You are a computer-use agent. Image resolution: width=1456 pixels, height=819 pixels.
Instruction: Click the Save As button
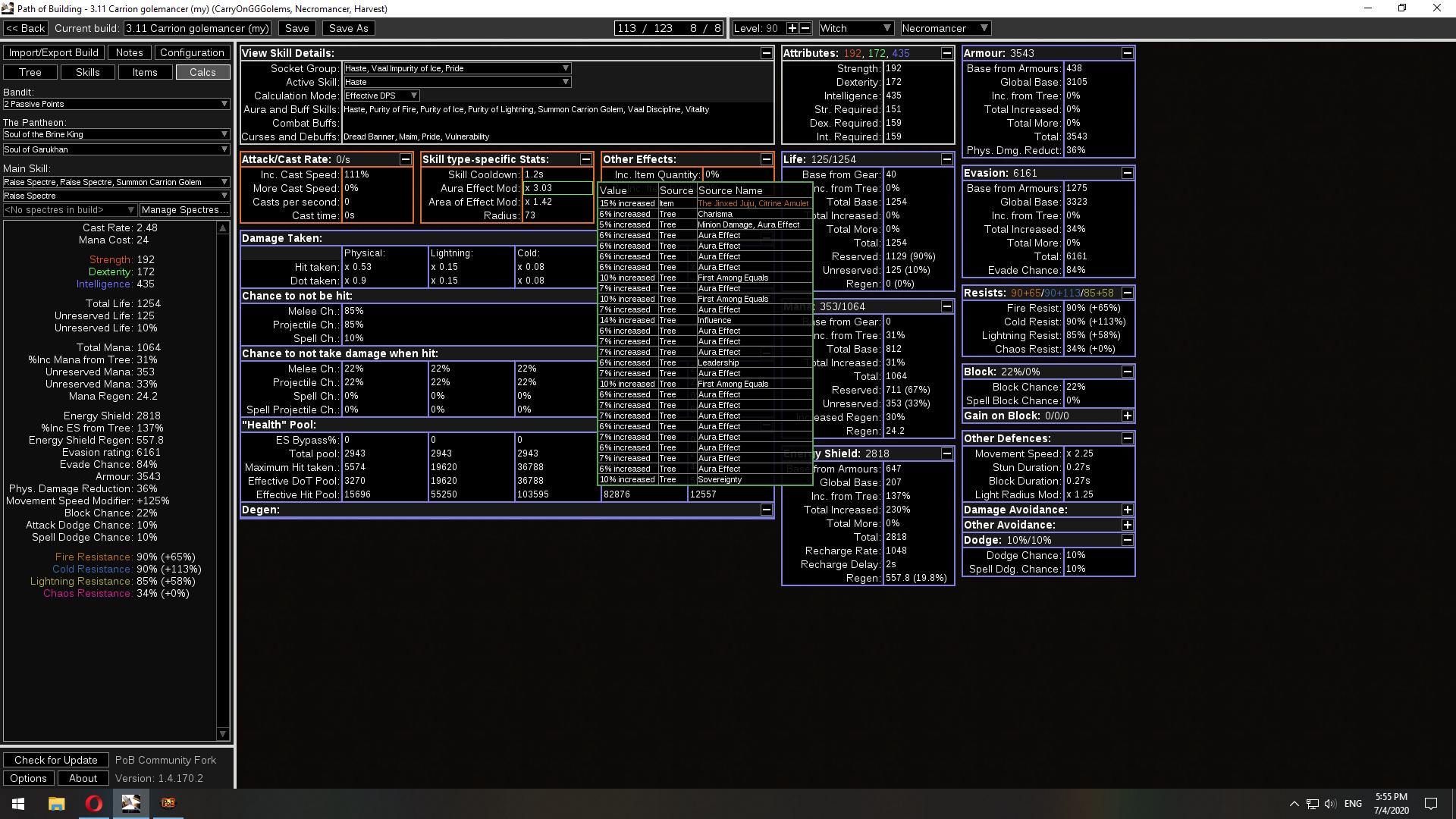point(348,28)
